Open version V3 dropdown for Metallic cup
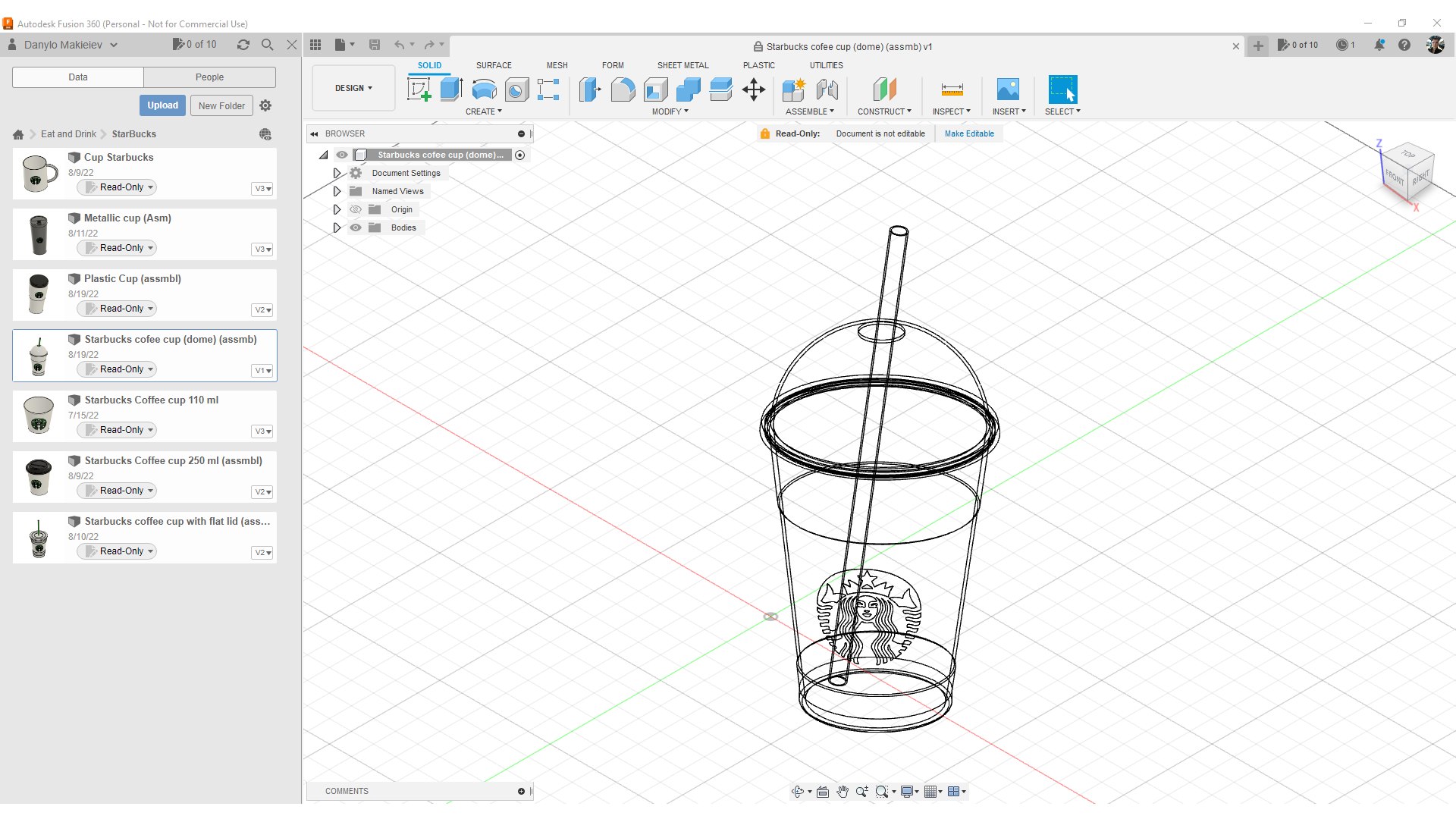The height and width of the screenshot is (819, 1456). point(262,249)
